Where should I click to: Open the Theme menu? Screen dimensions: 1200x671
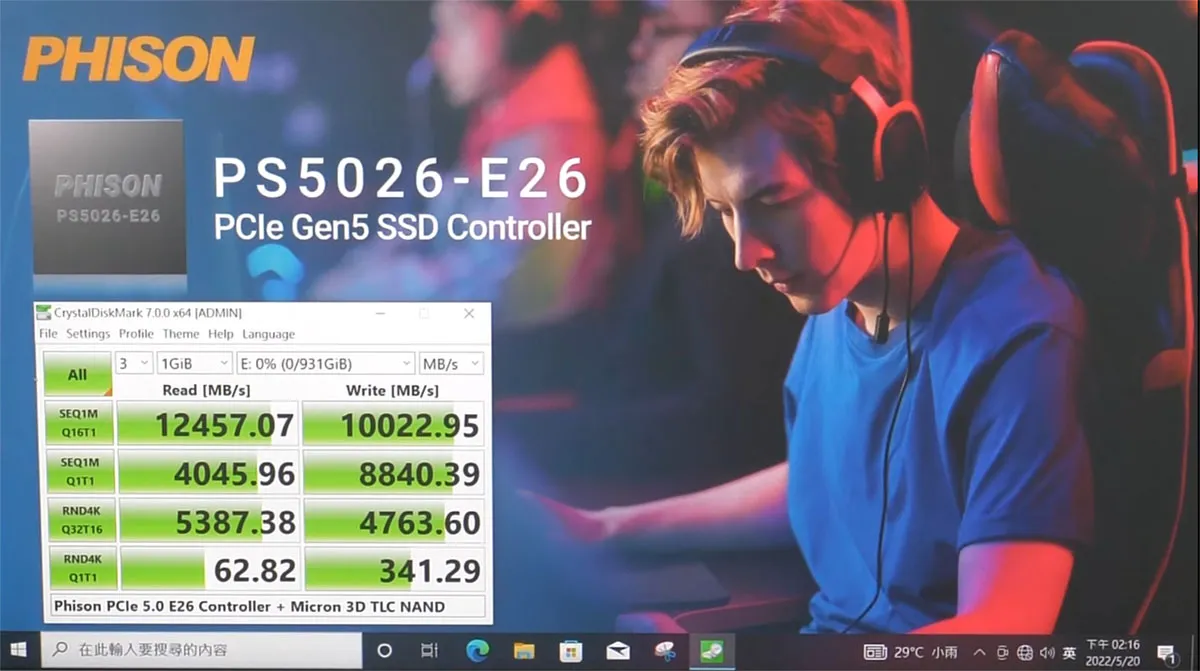181,334
